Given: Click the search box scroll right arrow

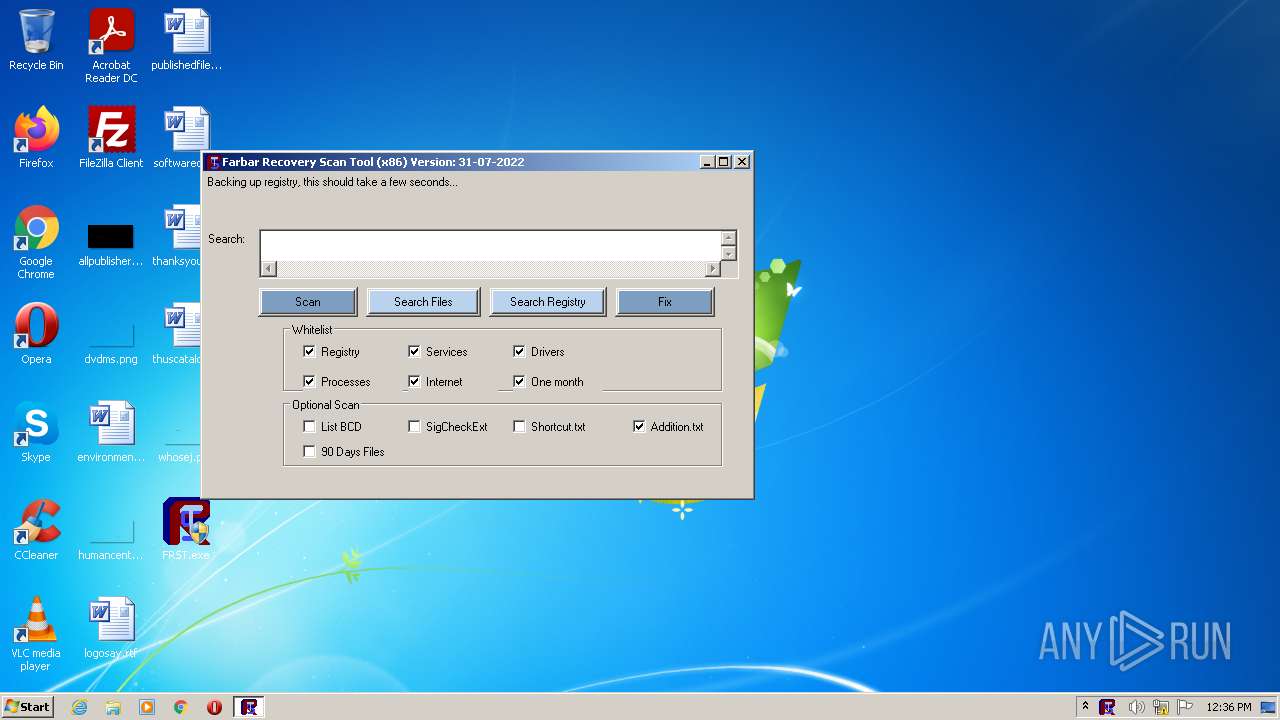Looking at the screenshot, I should (x=712, y=269).
